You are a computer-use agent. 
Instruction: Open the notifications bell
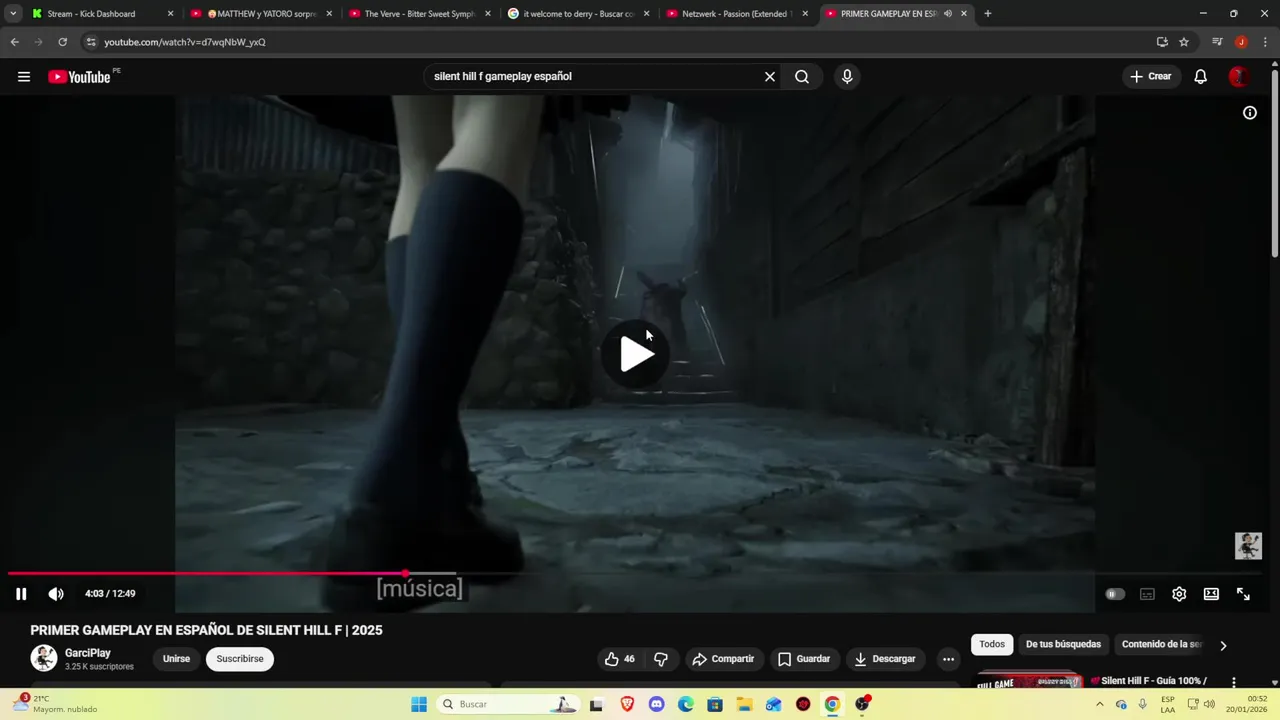(1201, 77)
